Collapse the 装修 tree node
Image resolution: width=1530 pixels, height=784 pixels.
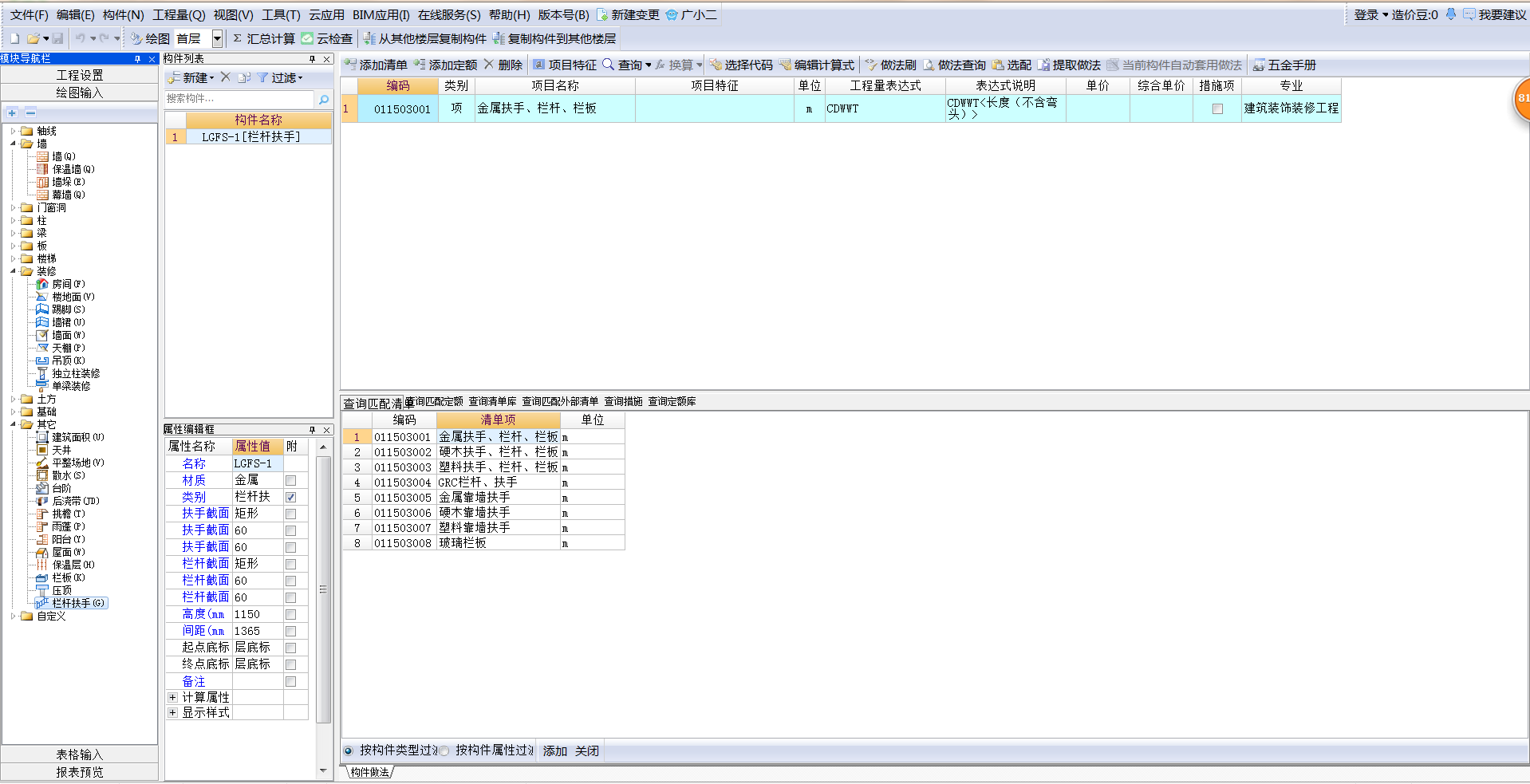(14, 271)
